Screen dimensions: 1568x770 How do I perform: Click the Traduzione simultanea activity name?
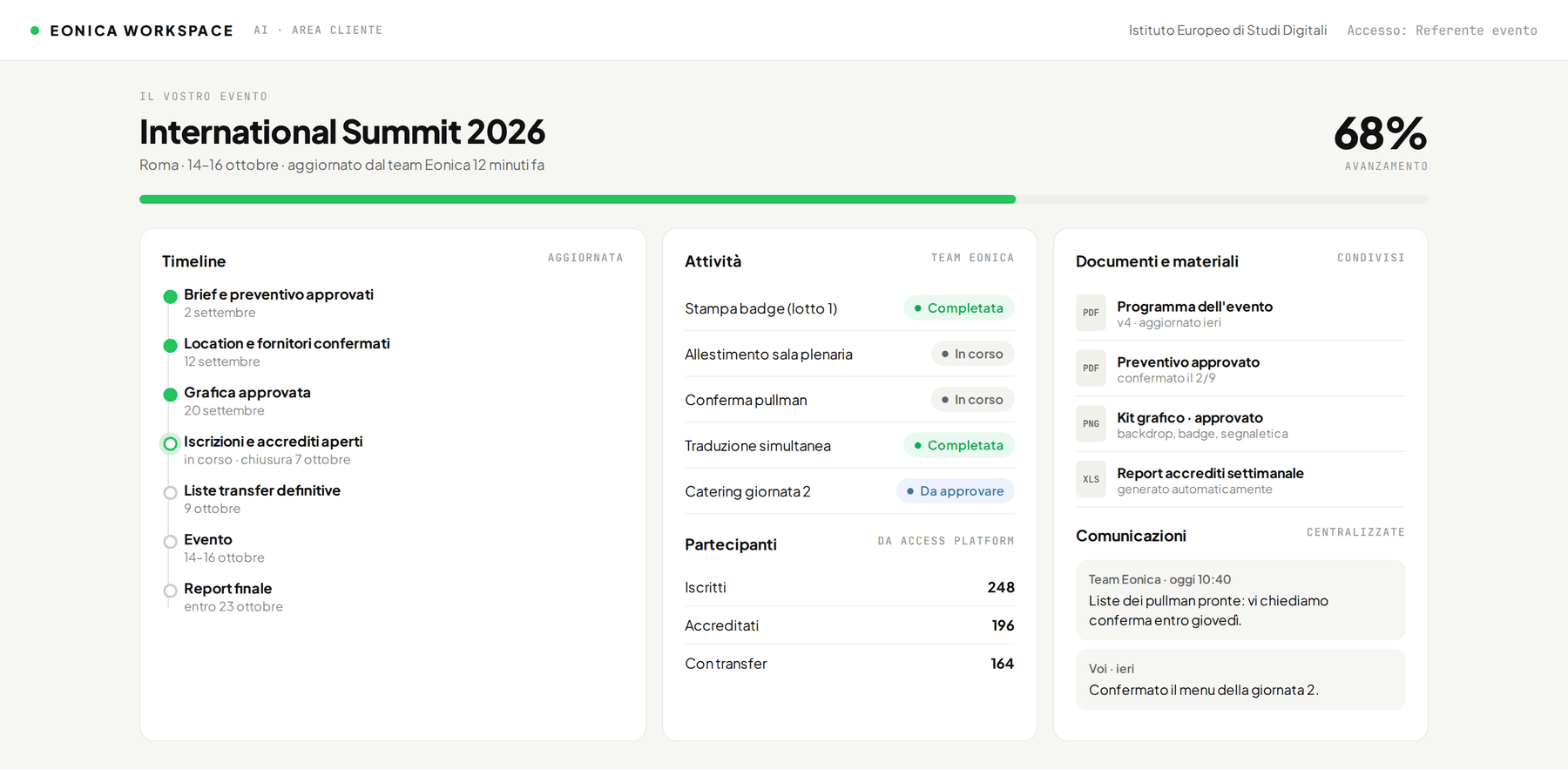758,446
